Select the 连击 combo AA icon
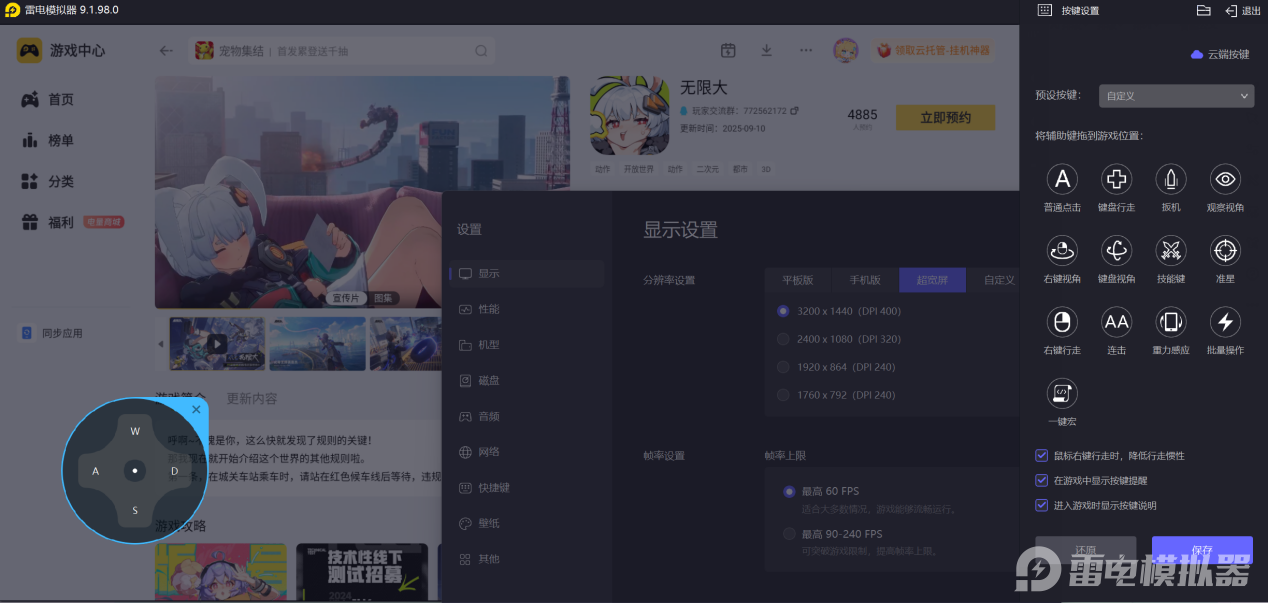The width and height of the screenshot is (1268, 603). coord(1116,322)
